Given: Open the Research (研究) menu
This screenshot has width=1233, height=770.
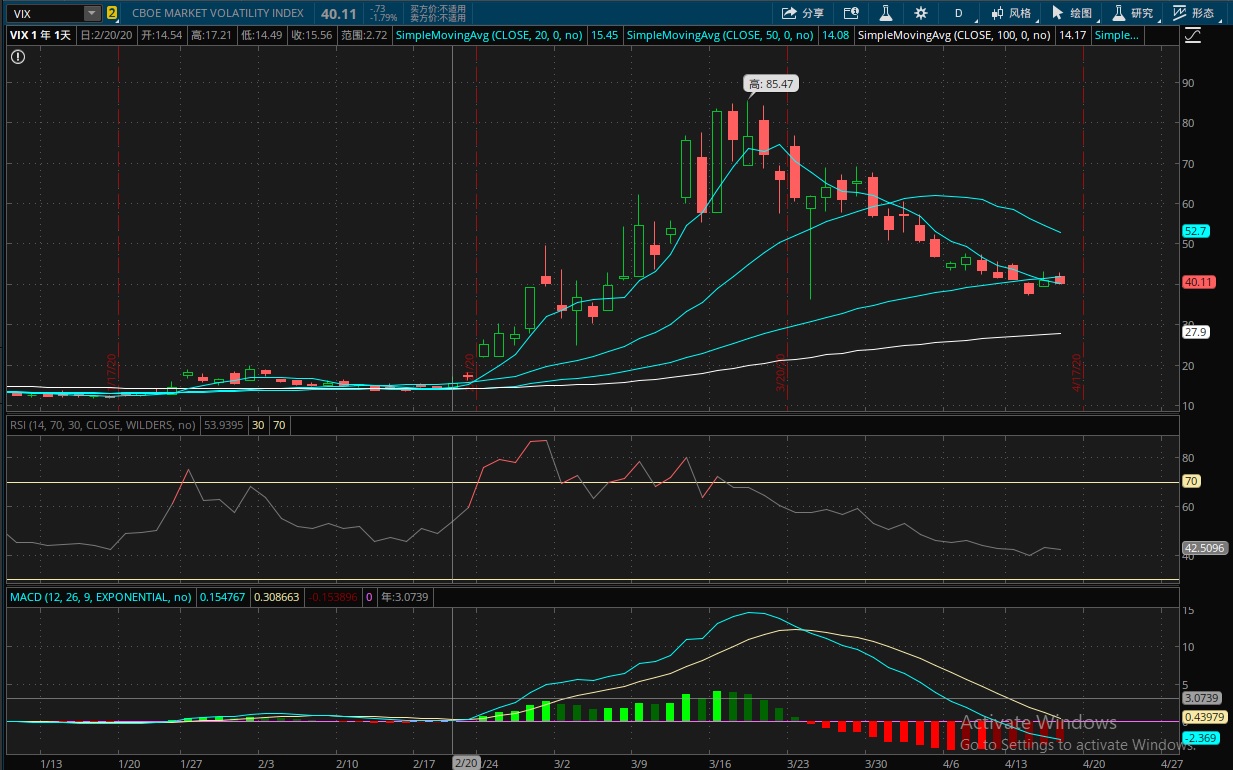Looking at the screenshot, I should [1133, 13].
